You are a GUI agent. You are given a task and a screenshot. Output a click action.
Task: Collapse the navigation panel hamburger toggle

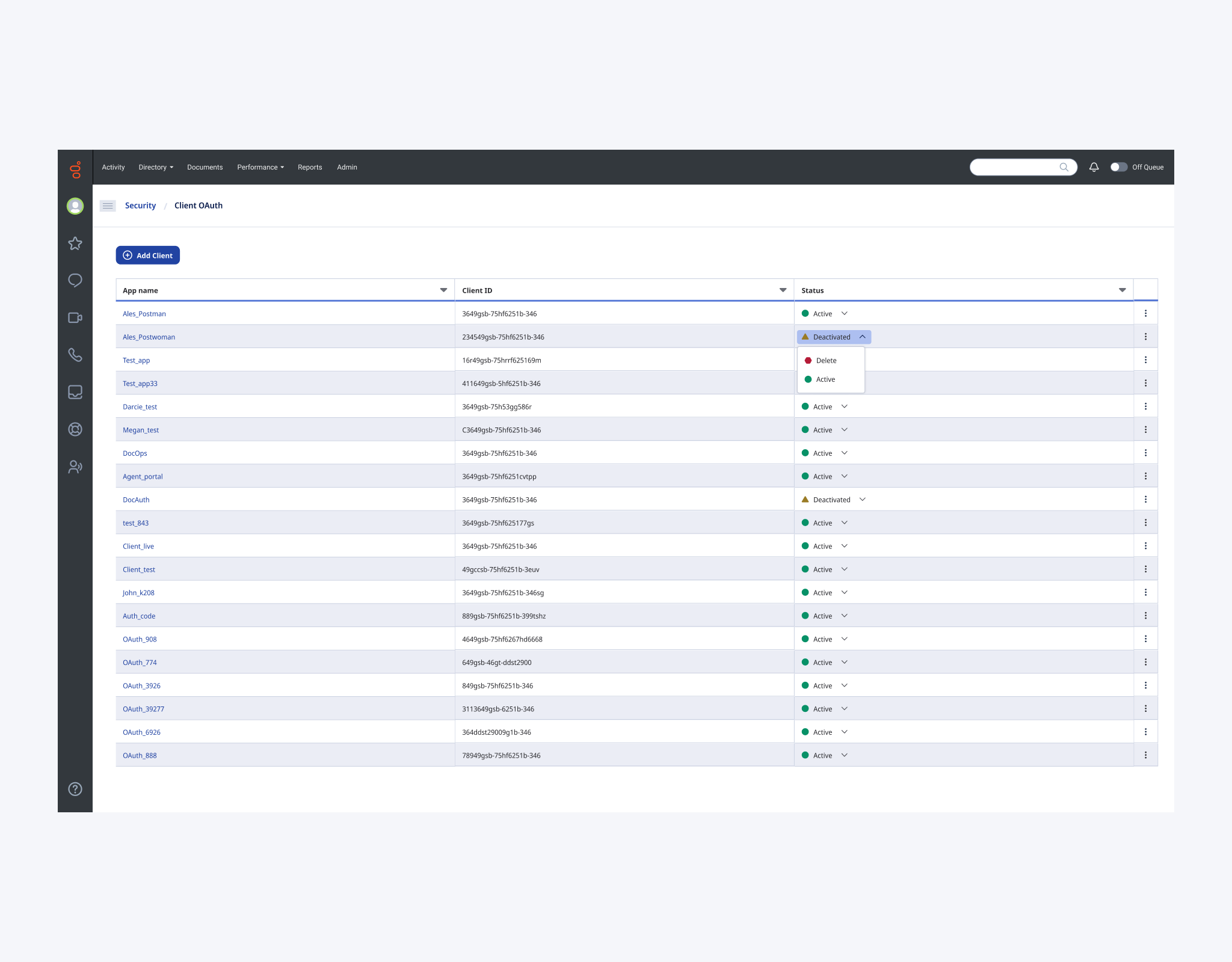108,206
